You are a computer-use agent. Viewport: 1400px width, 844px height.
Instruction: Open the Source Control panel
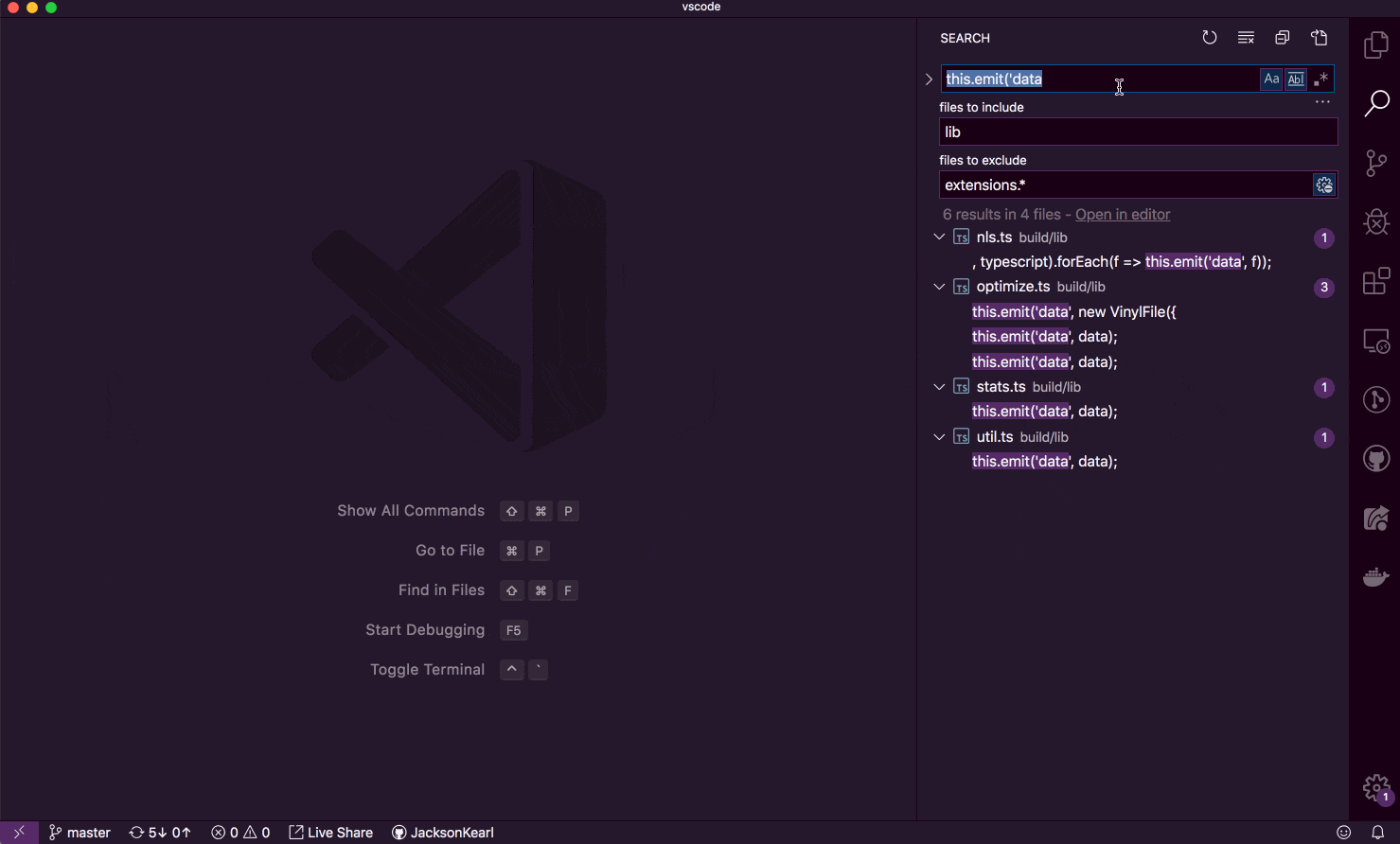click(1376, 163)
